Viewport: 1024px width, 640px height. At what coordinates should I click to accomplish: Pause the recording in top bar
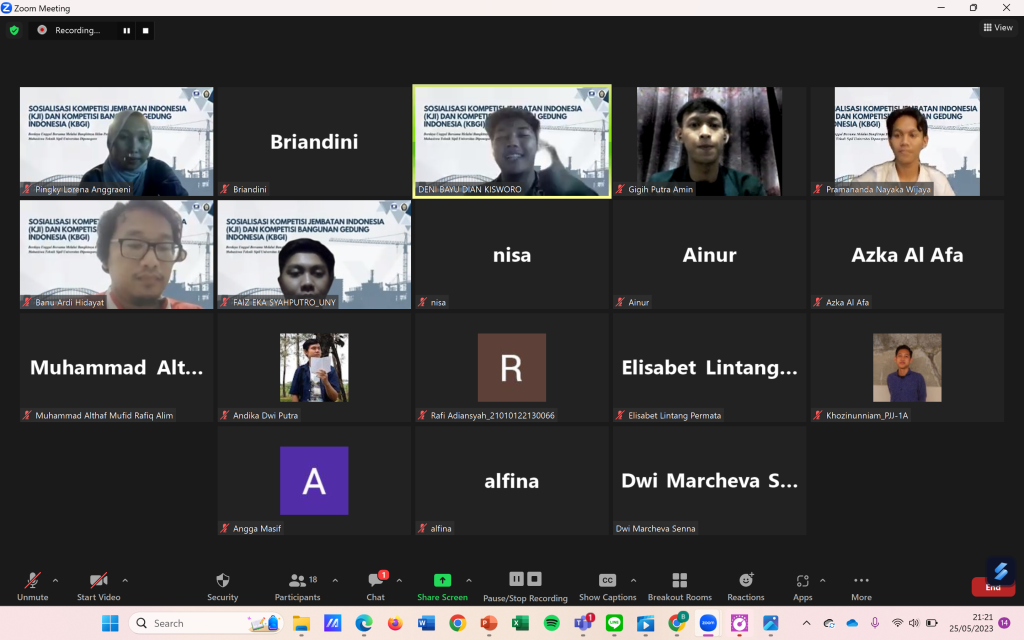(x=126, y=30)
